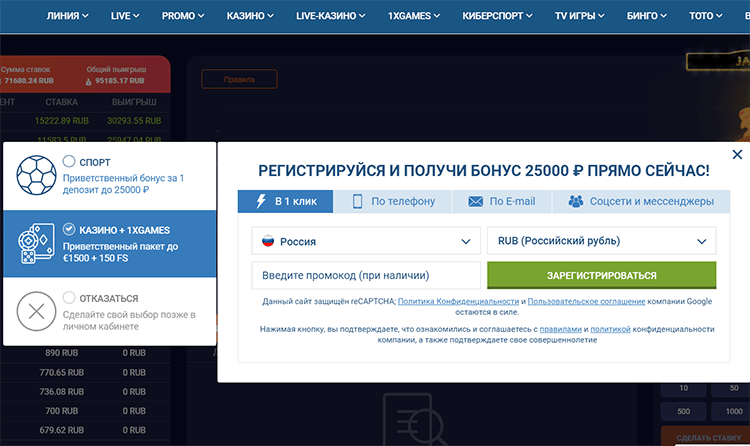This screenshot has height=446, width=750.
Task: Click the 15222.89 RUB stake value
Action: tap(62, 121)
